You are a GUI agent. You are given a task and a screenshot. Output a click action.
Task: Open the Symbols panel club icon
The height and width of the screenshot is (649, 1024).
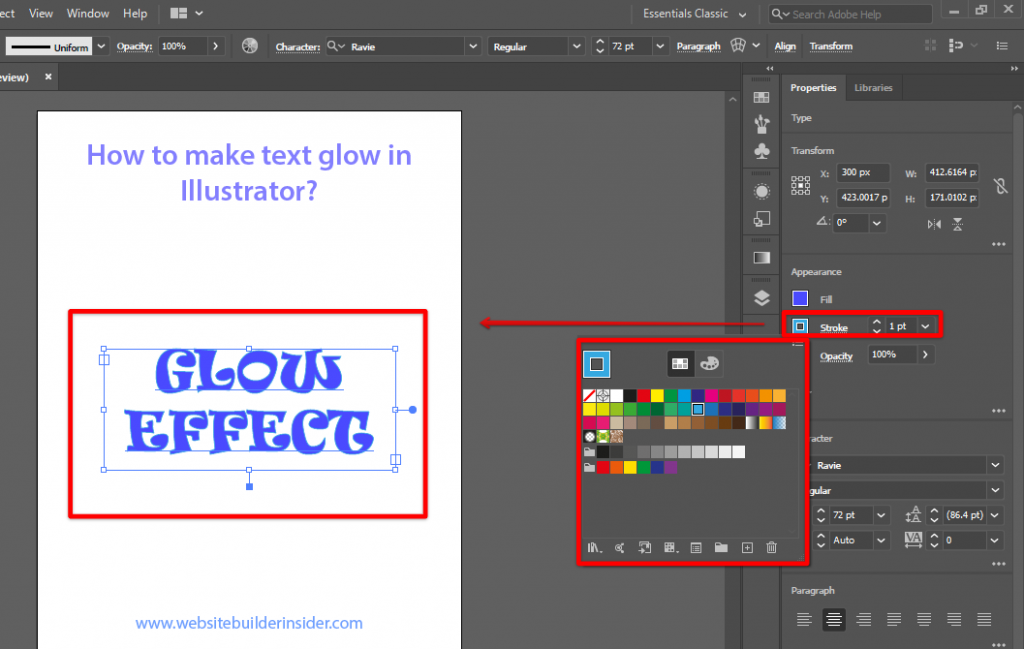click(761, 151)
